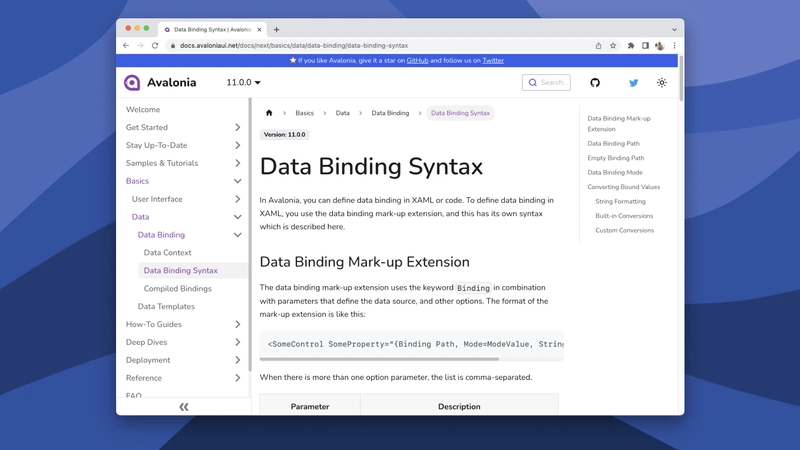Click the browser forward arrow
Screen dimensions: 800x450
[140, 45]
